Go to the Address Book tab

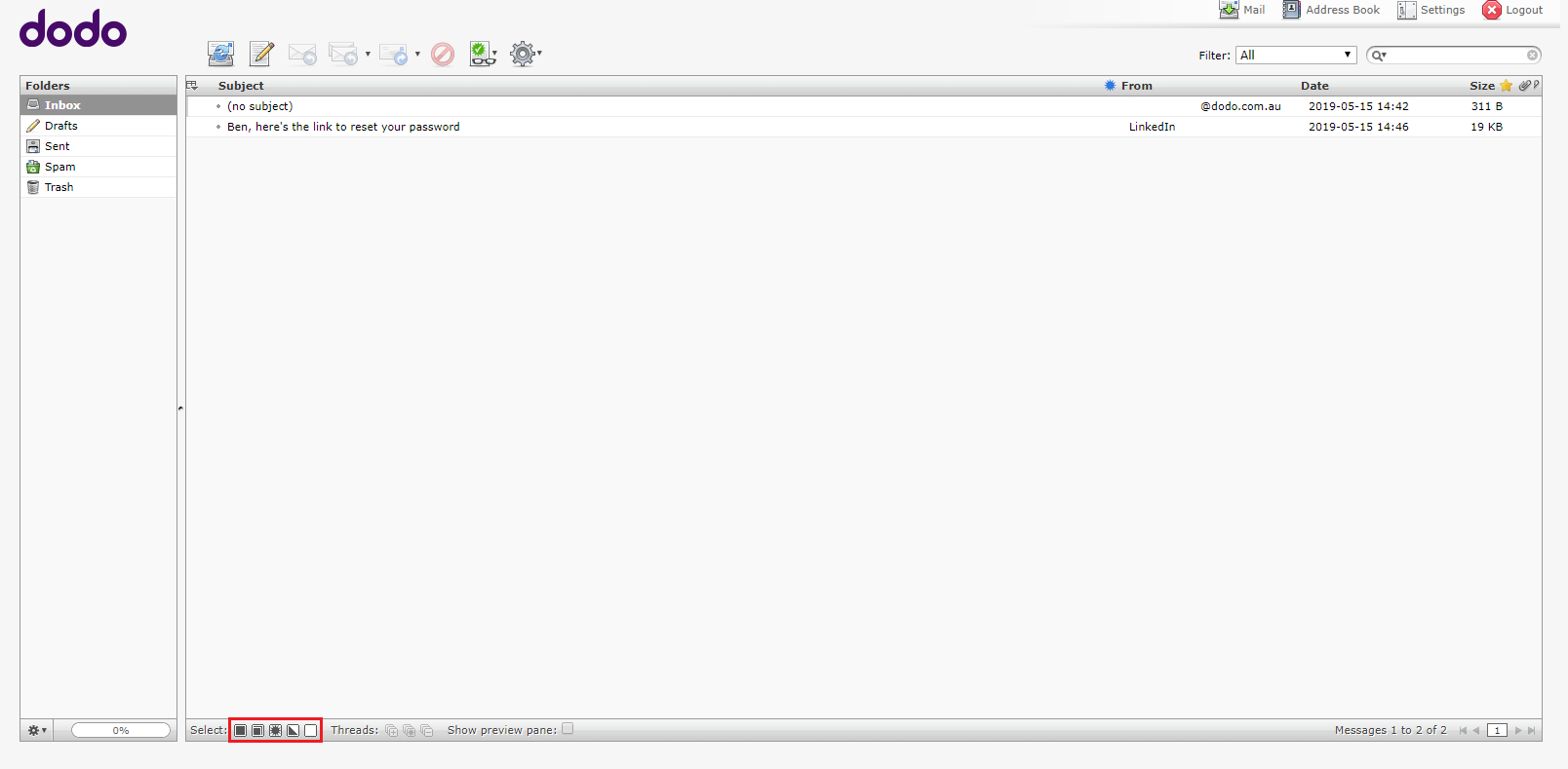point(1331,10)
